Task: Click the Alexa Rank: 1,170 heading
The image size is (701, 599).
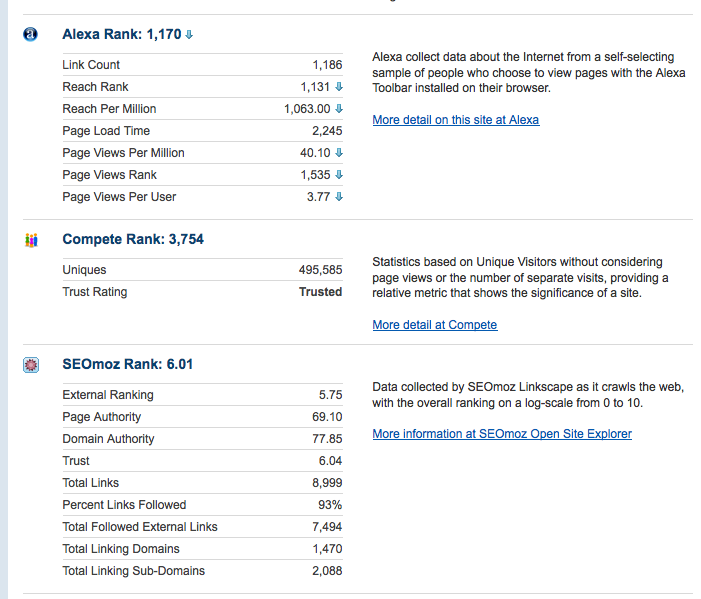Action: tap(122, 34)
